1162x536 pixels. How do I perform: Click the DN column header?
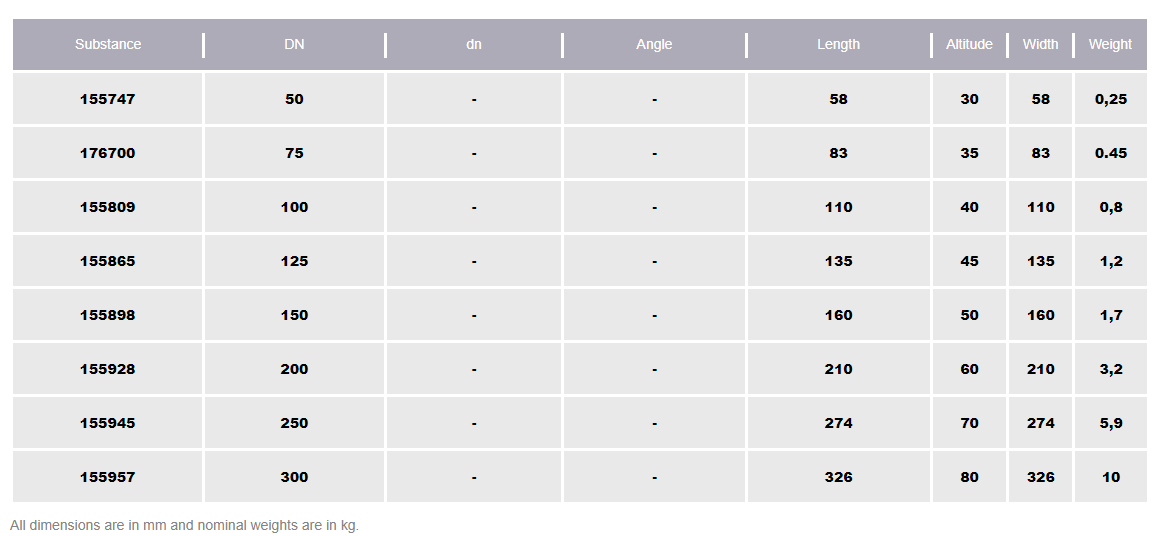click(294, 44)
